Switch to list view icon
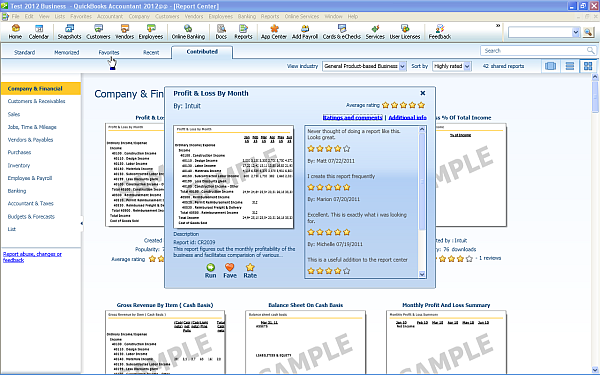The width and height of the screenshot is (600, 375). [x=570, y=66]
